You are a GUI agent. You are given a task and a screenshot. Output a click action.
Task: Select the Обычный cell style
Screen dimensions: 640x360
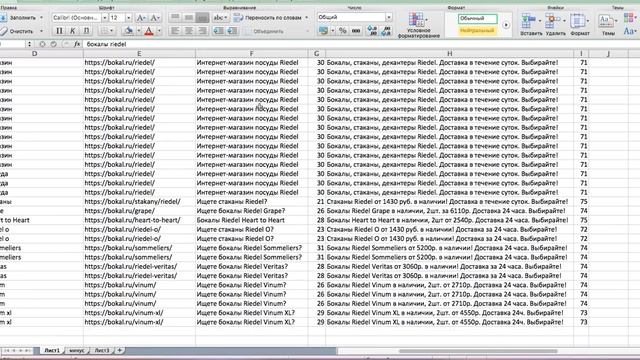tap(478, 18)
